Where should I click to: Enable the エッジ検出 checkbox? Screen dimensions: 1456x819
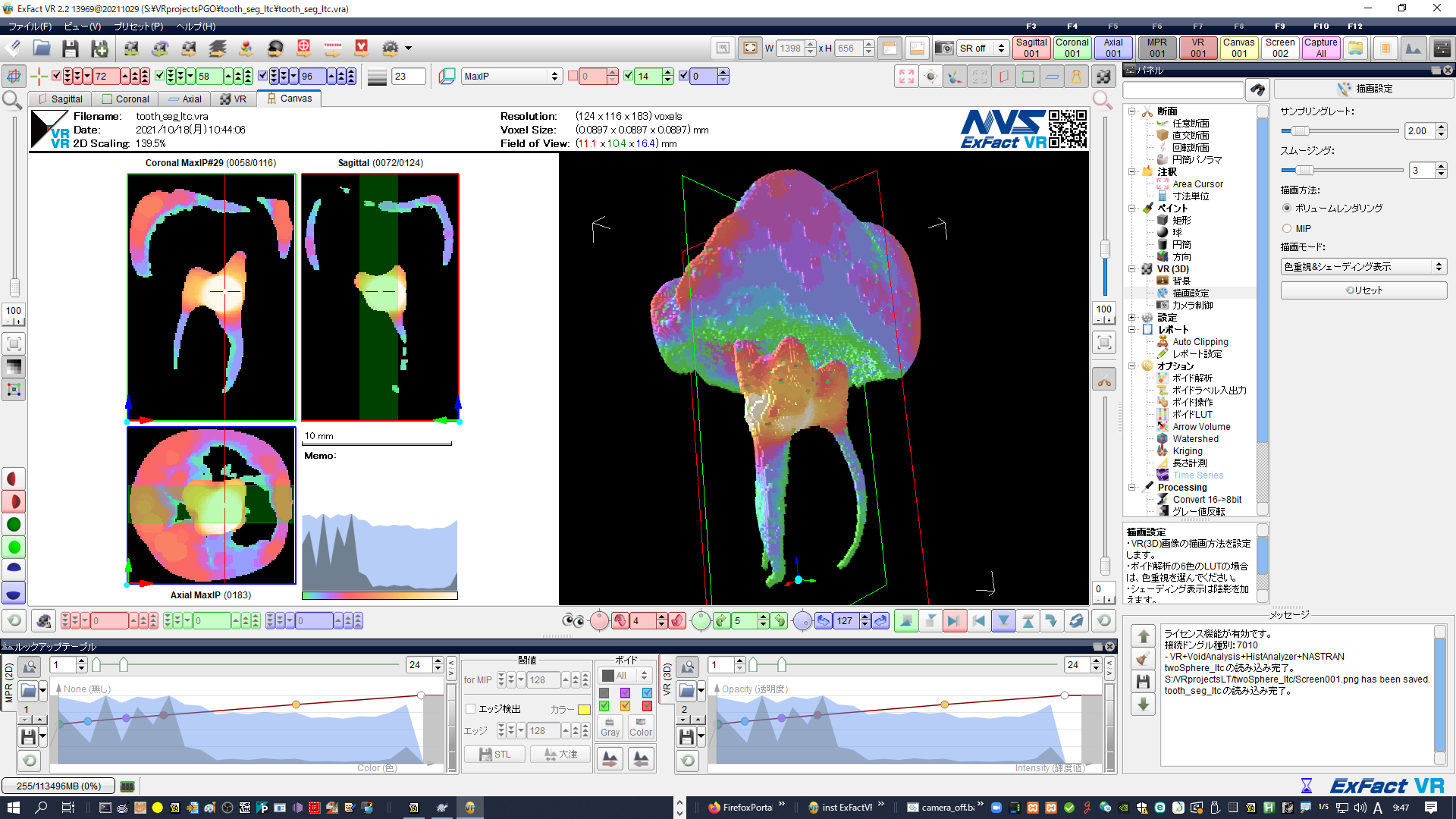click(x=471, y=709)
